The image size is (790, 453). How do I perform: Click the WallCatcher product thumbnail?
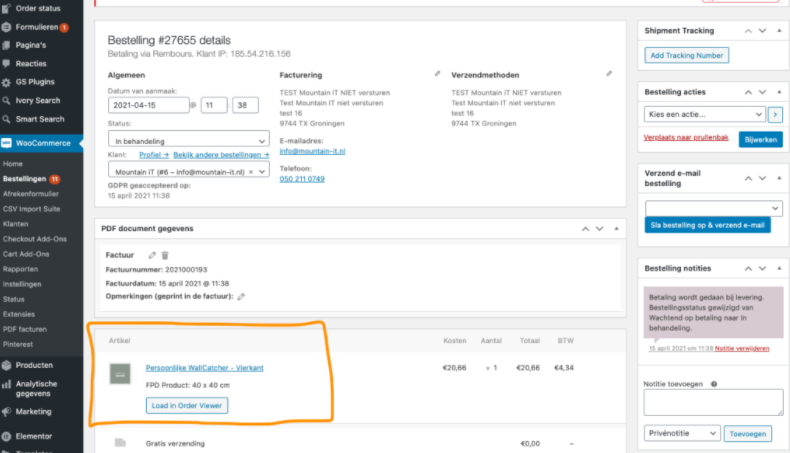(120, 374)
